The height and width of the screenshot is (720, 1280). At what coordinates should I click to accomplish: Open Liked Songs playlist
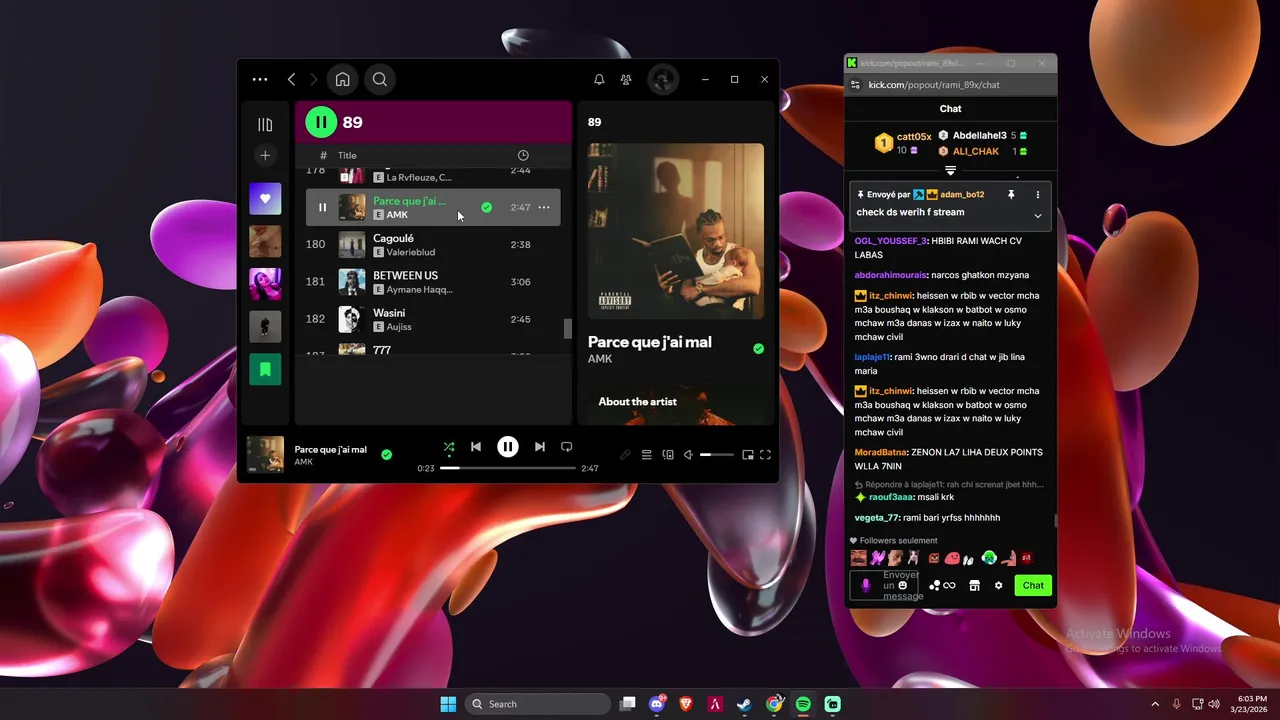point(265,198)
